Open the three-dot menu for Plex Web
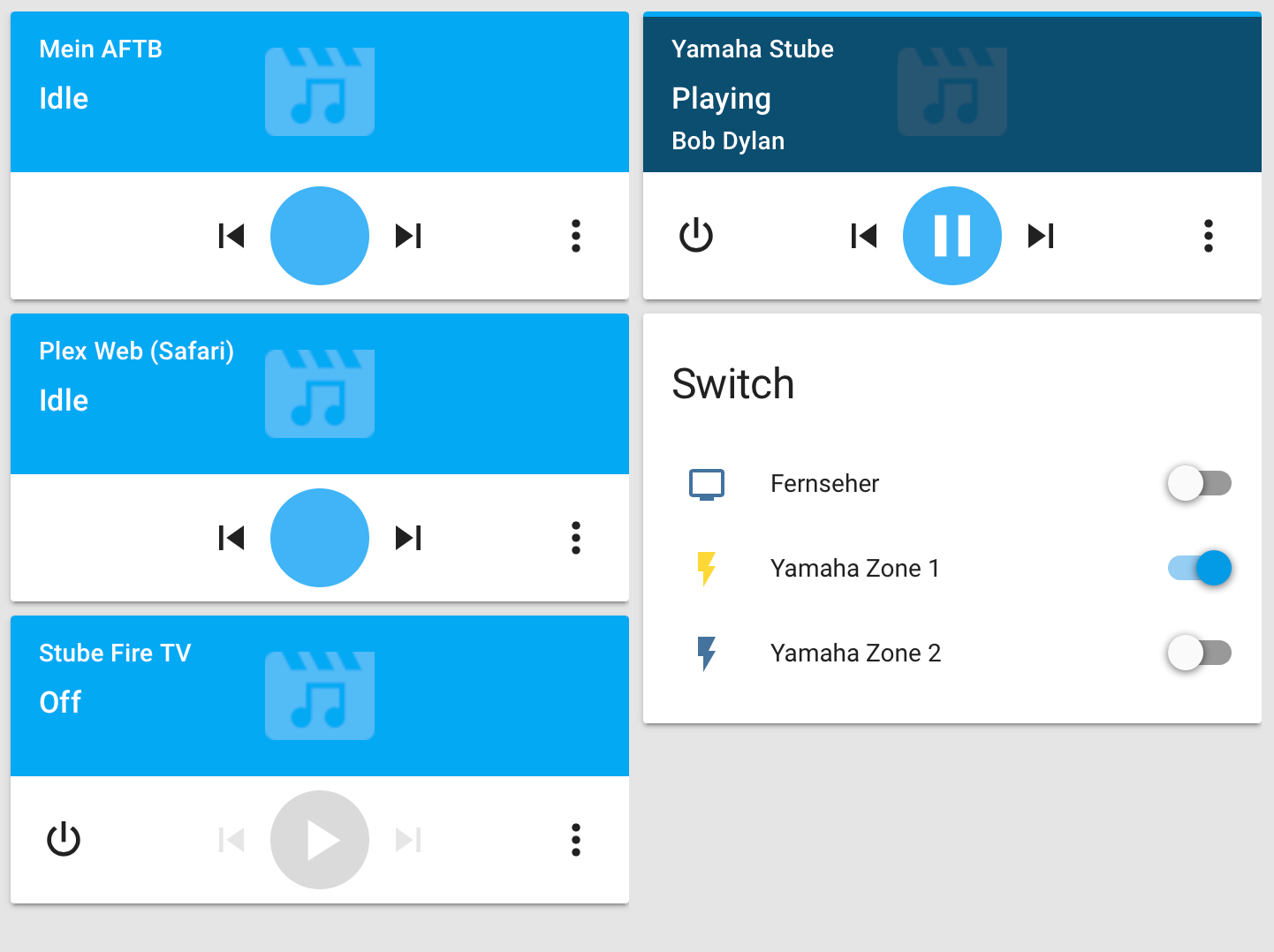This screenshot has height=952, width=1274. coord(576,538)
